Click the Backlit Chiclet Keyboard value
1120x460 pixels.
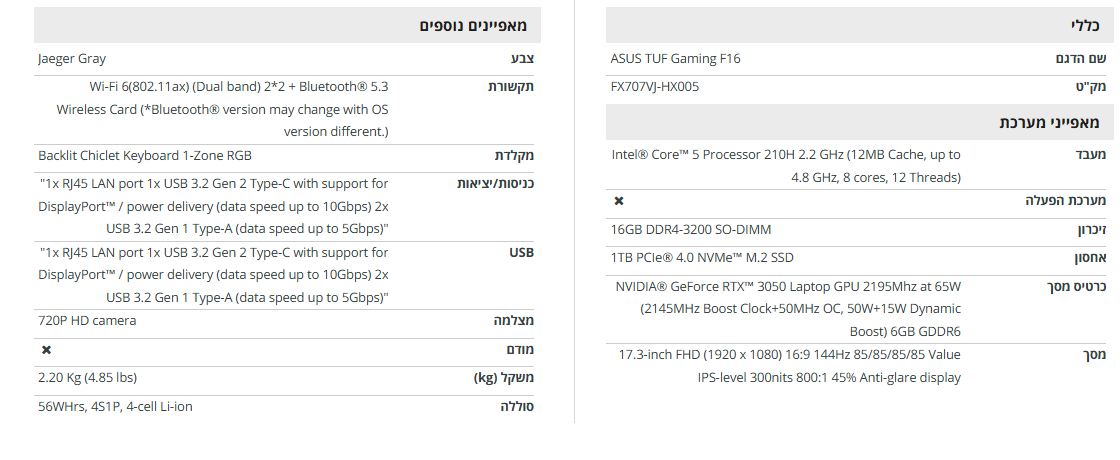point(145,156)
